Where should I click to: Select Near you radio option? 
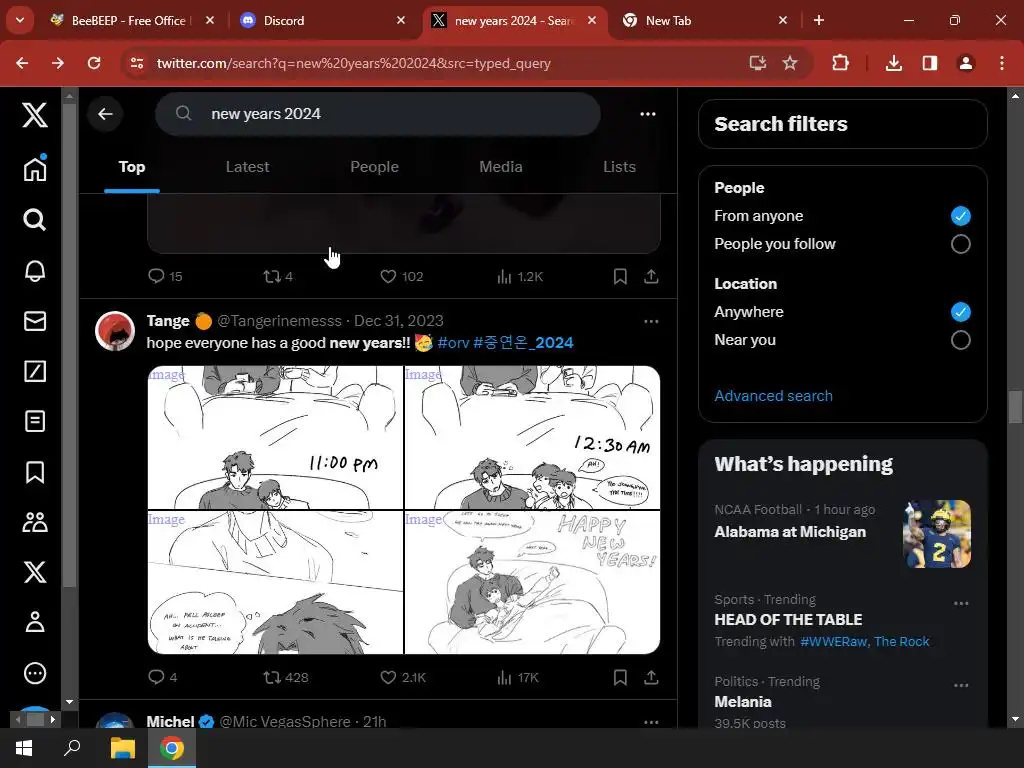[960, 340]
